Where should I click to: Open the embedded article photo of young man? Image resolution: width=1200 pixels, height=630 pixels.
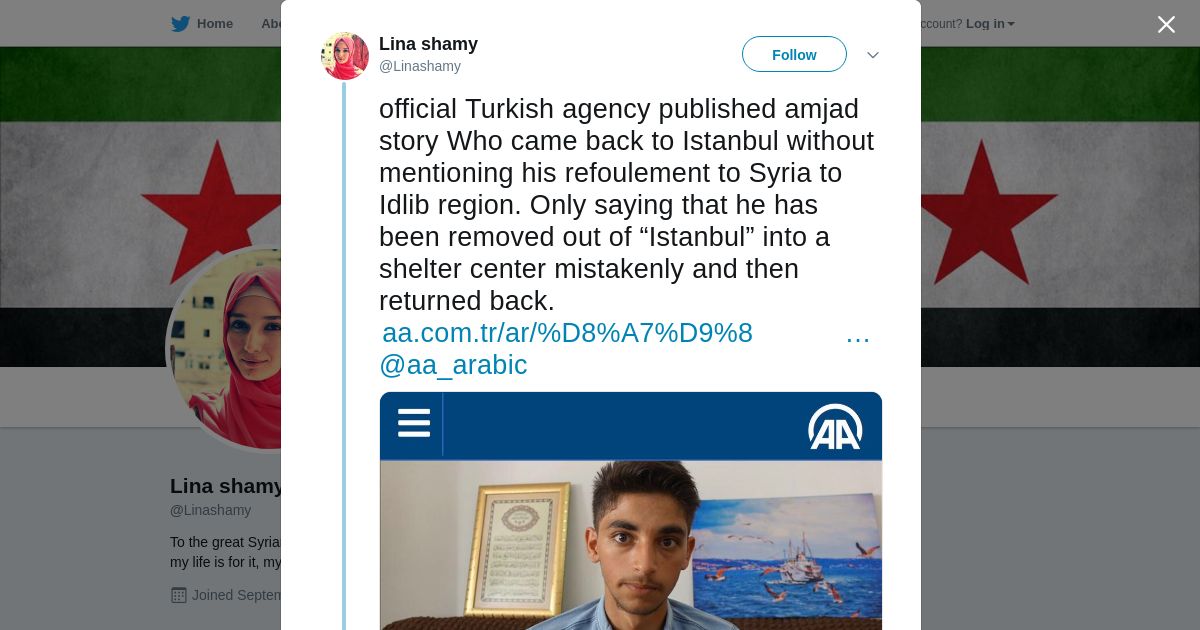click(631, 545)
